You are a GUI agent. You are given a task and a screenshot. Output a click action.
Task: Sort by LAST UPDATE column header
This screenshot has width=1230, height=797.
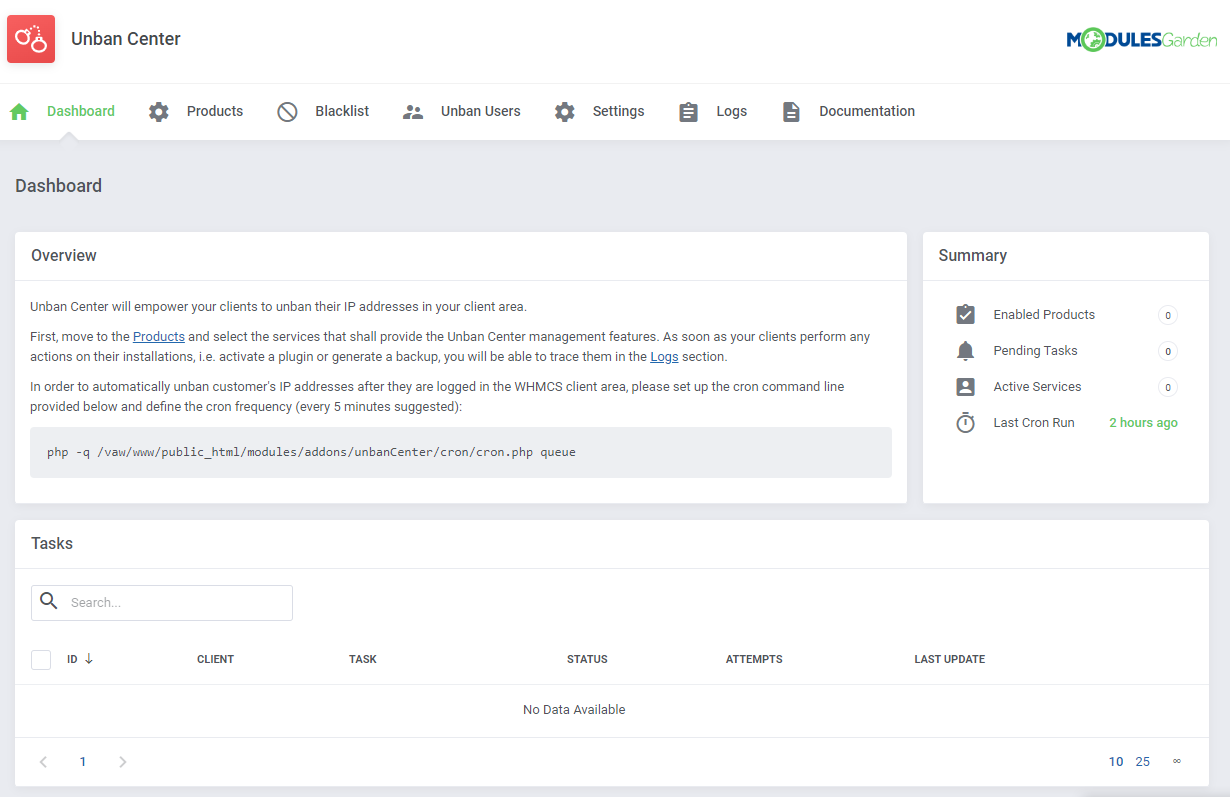click(950, 660)
